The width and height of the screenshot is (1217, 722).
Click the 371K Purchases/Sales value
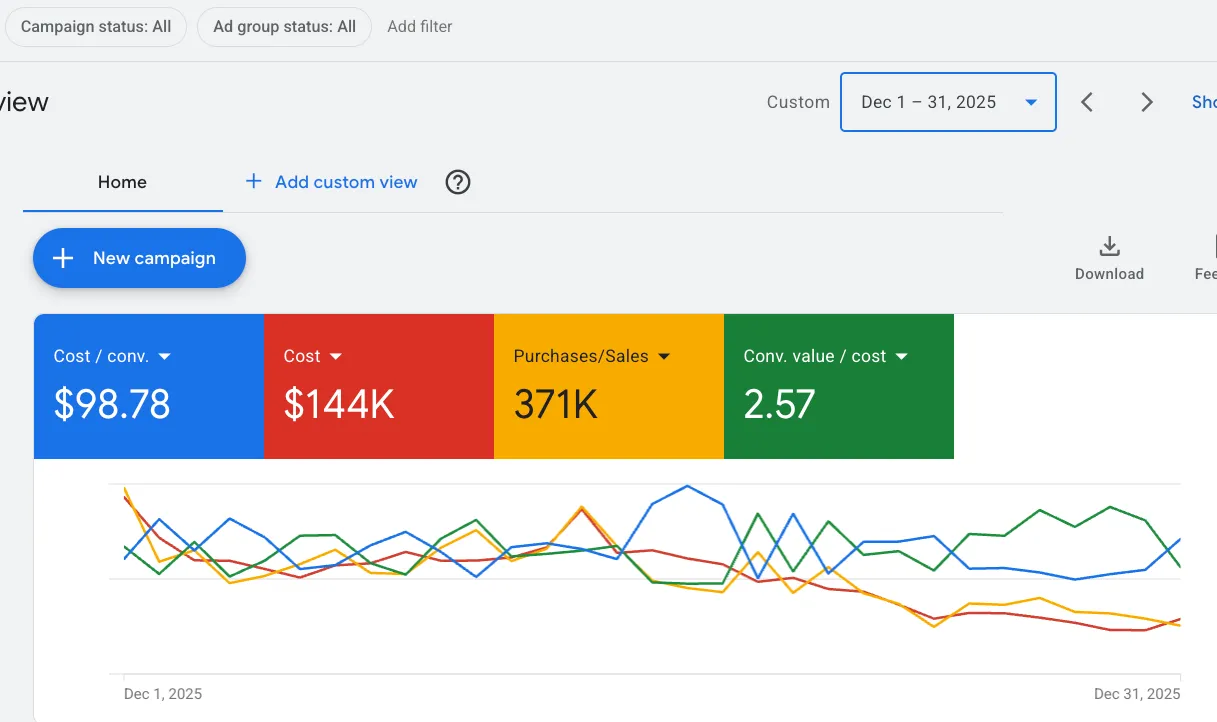pyautogui.click(x=556, y=404)
